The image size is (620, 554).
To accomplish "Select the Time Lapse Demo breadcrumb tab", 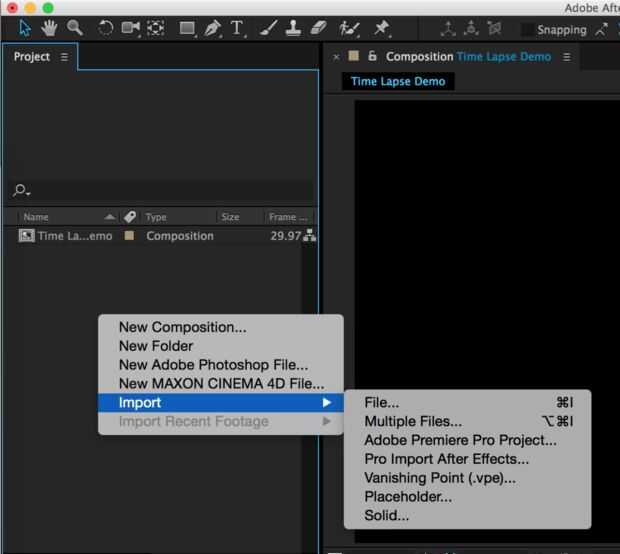I will 398,81.
